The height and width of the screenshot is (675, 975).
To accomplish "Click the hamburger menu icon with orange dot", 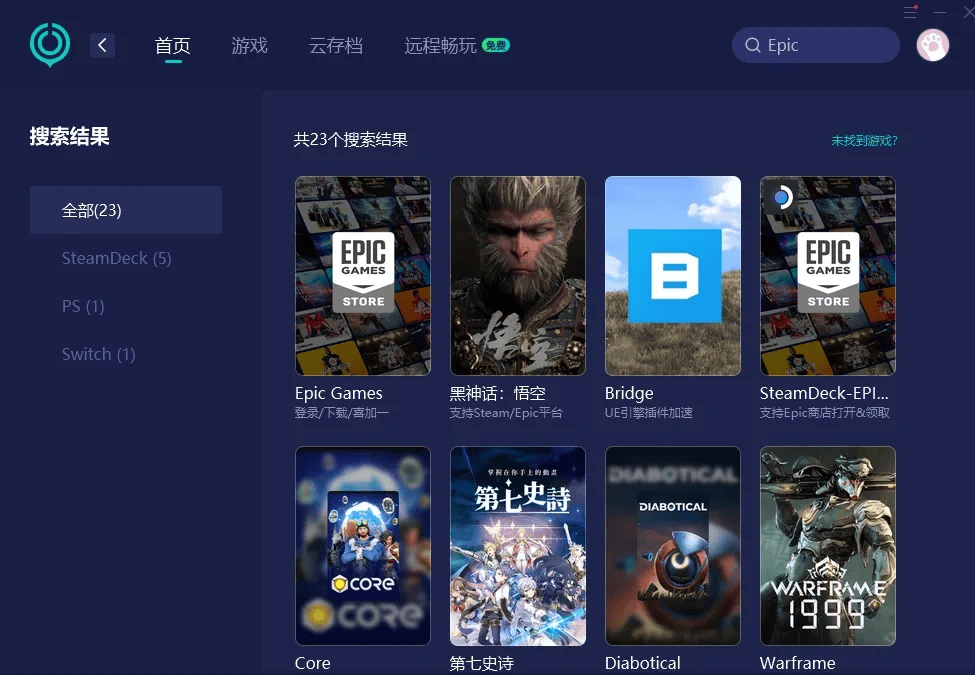I will tap(912, 12).
